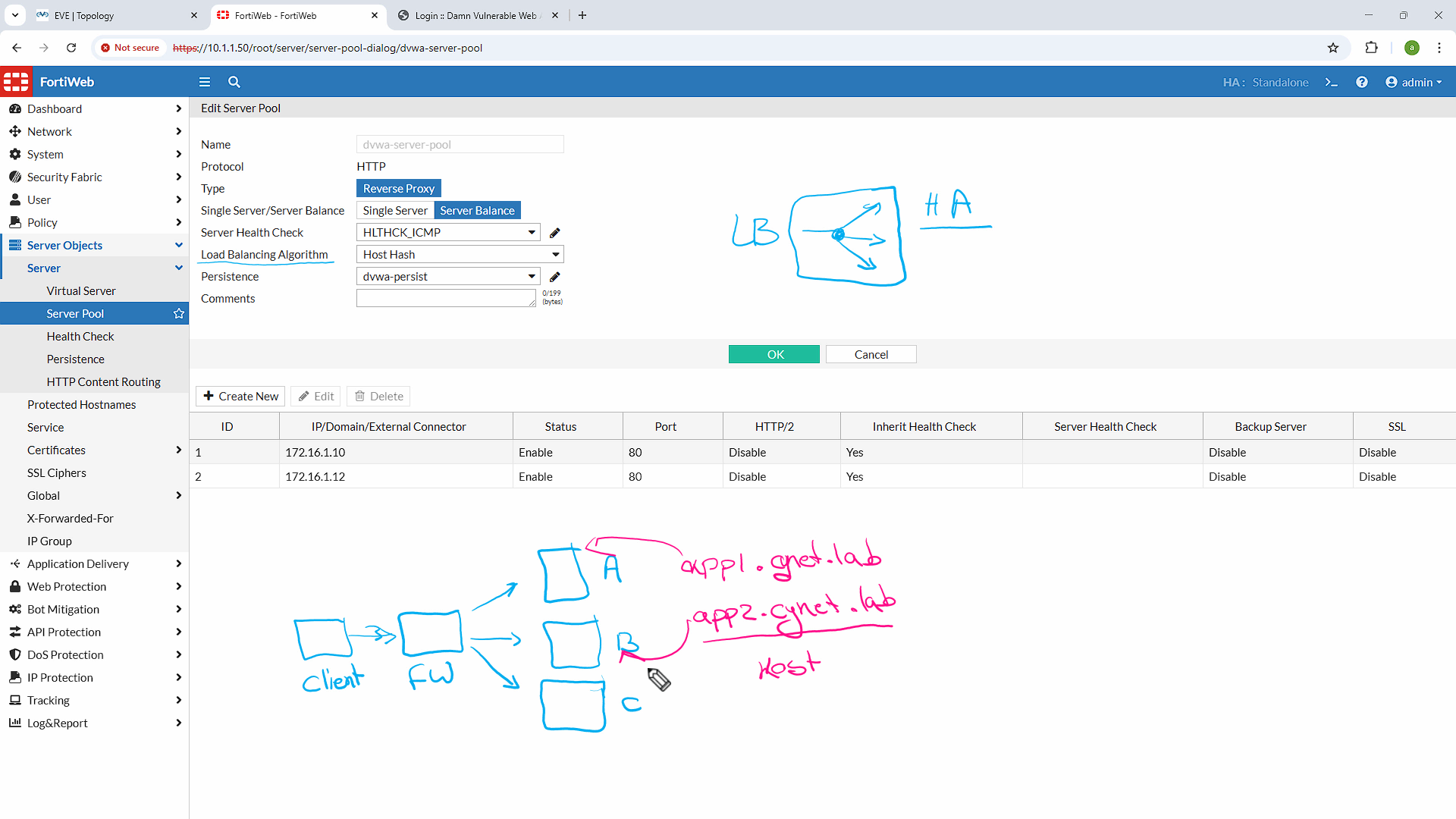Open the admin account dropdown
The width and height of the screenshot is (1456, 819).
click(x=1413, y=82)
